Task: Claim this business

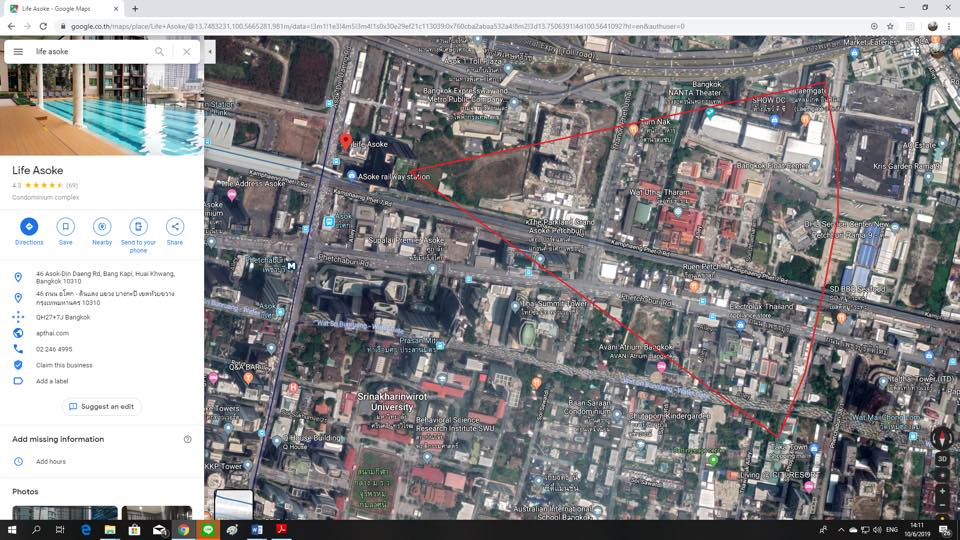Action: coord(64,365)
